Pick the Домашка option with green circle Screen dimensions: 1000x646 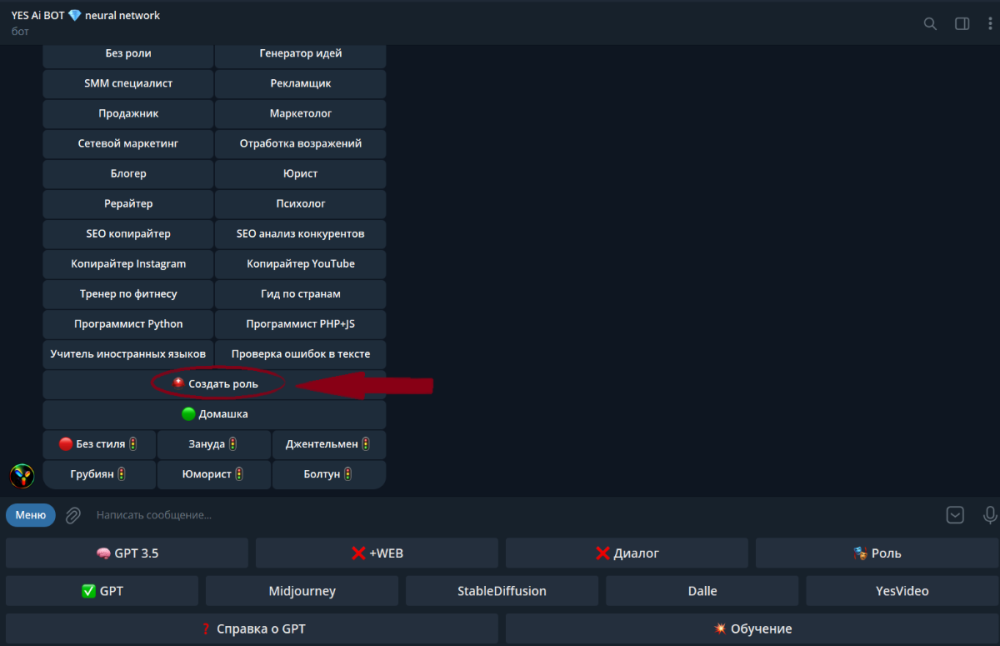214,414
